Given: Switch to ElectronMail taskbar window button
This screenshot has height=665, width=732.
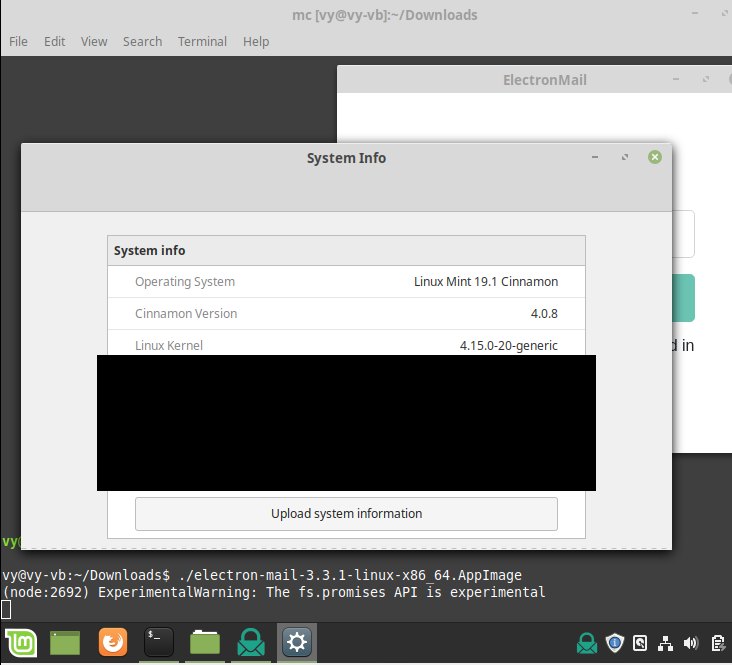Looking at the screenshot, I should coord(251,642).
